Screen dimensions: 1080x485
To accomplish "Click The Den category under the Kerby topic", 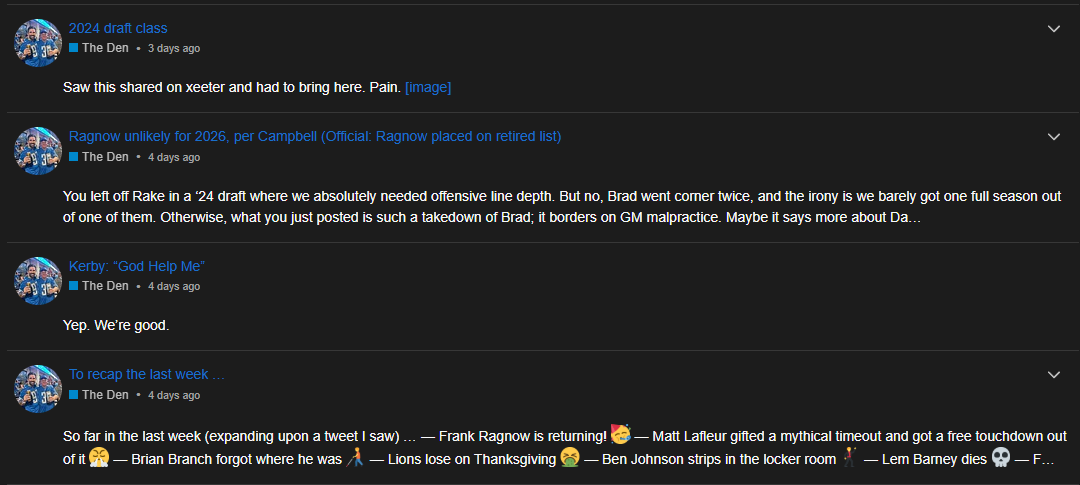I will pyautogui.click(x=105, y=286).
